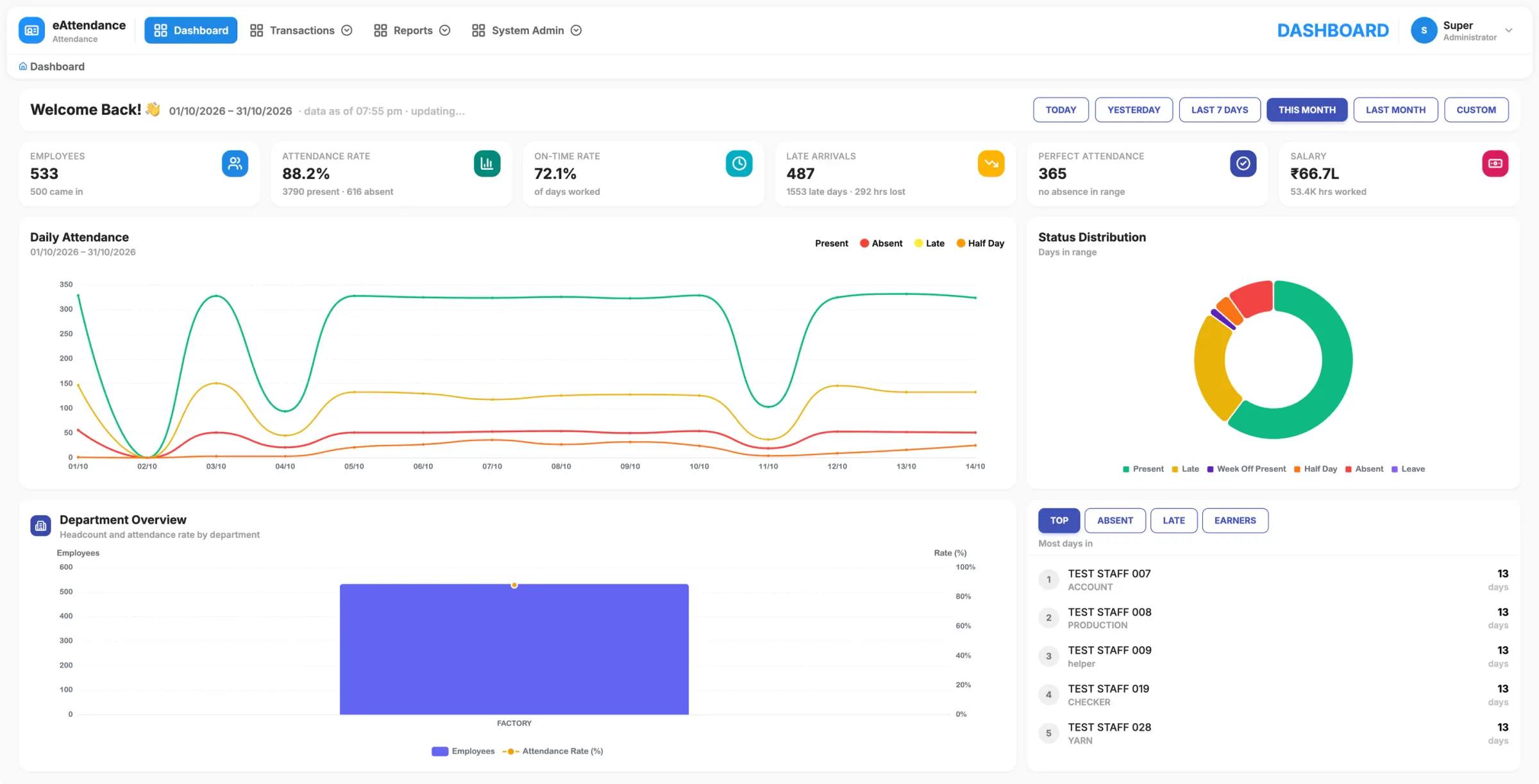The width and height of the screenshot is (1539, 784).
Task: Click the Employees card people icon
Action: click(x=235, y=163)
